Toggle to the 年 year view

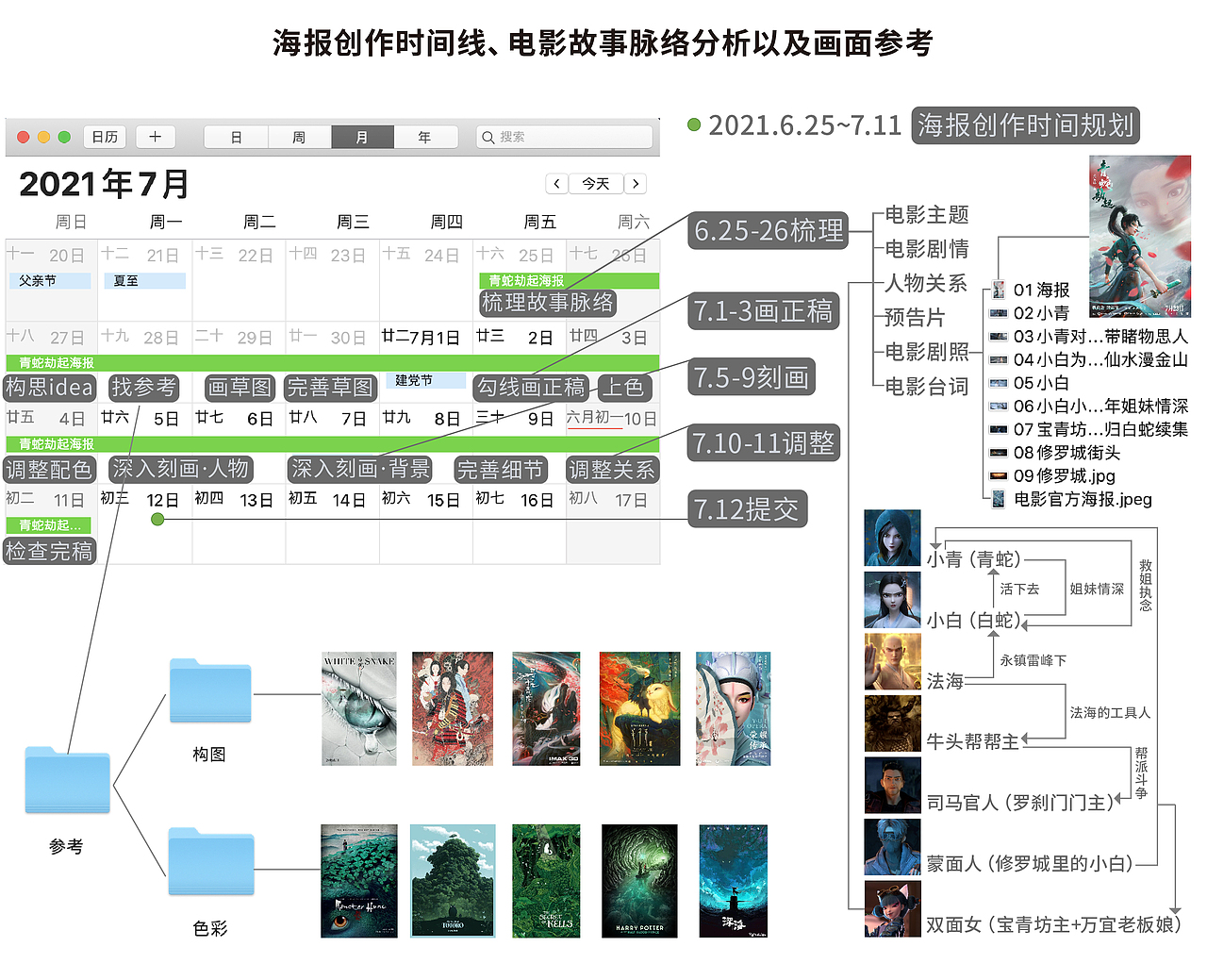point(426,137)
